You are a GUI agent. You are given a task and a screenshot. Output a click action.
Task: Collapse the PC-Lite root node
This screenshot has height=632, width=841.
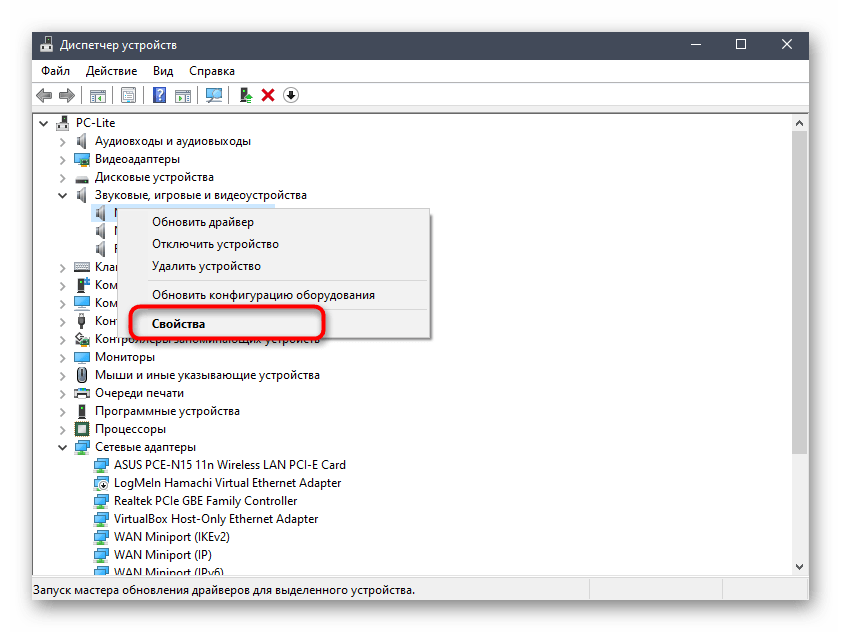pos(43,123)
